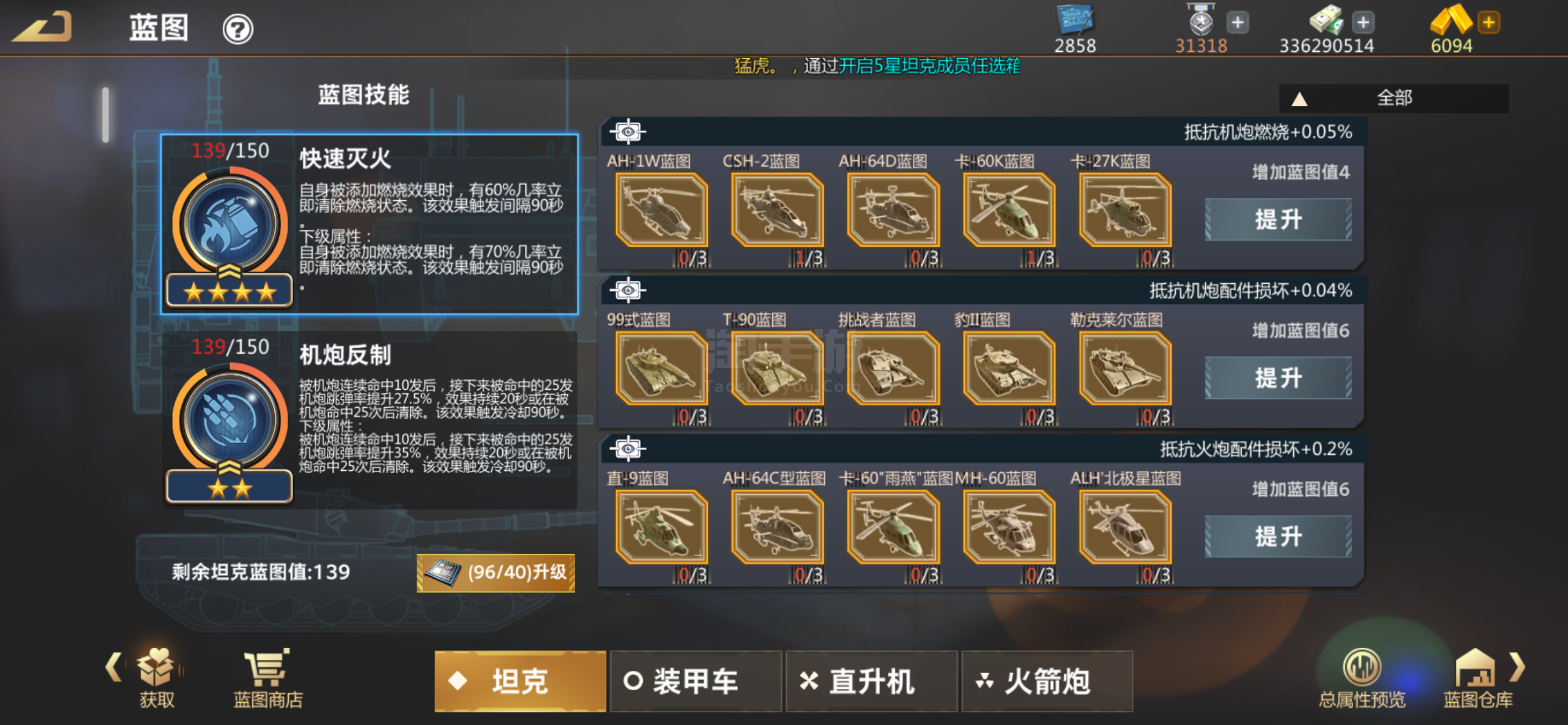This screenshot has width=1568, height=725.
Task: Switch to the 直升机 tab
Action: click(x=871, y=681)
